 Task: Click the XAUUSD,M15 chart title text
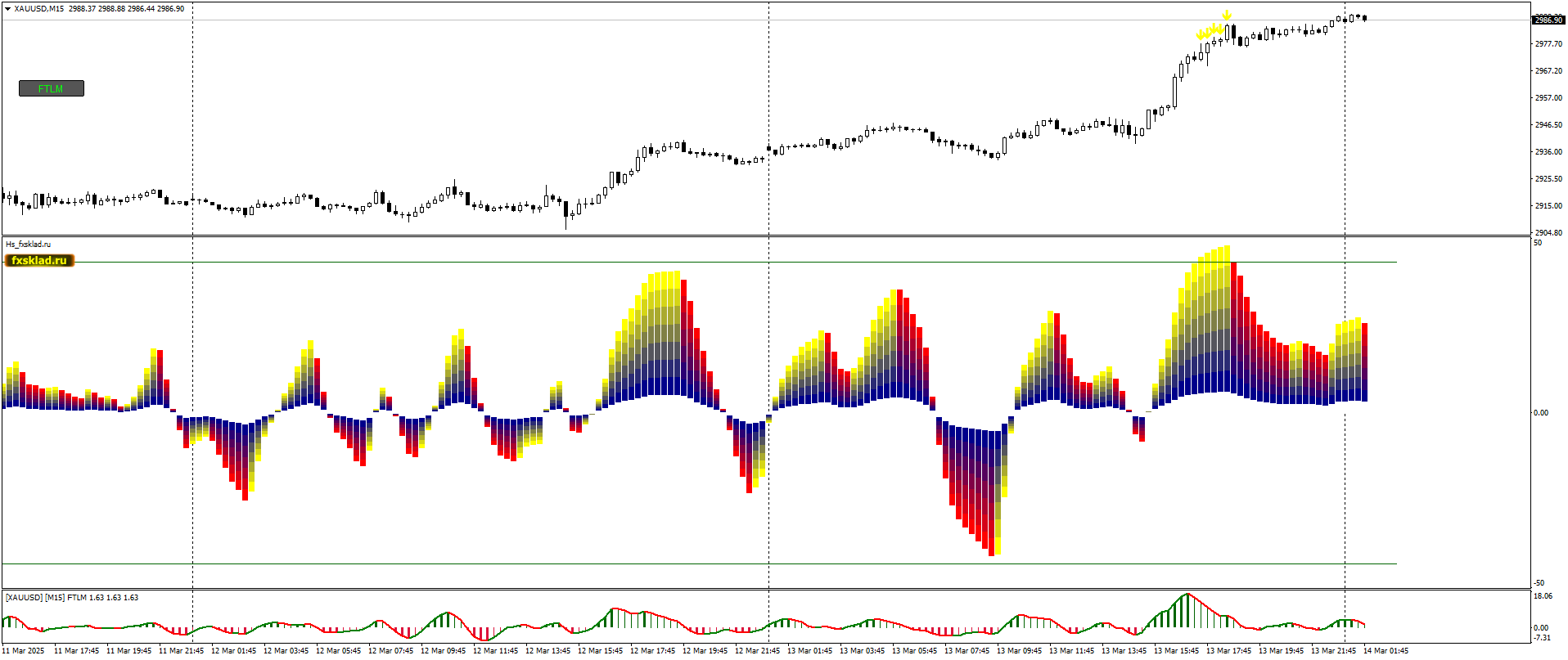click(x=39, y=8)
